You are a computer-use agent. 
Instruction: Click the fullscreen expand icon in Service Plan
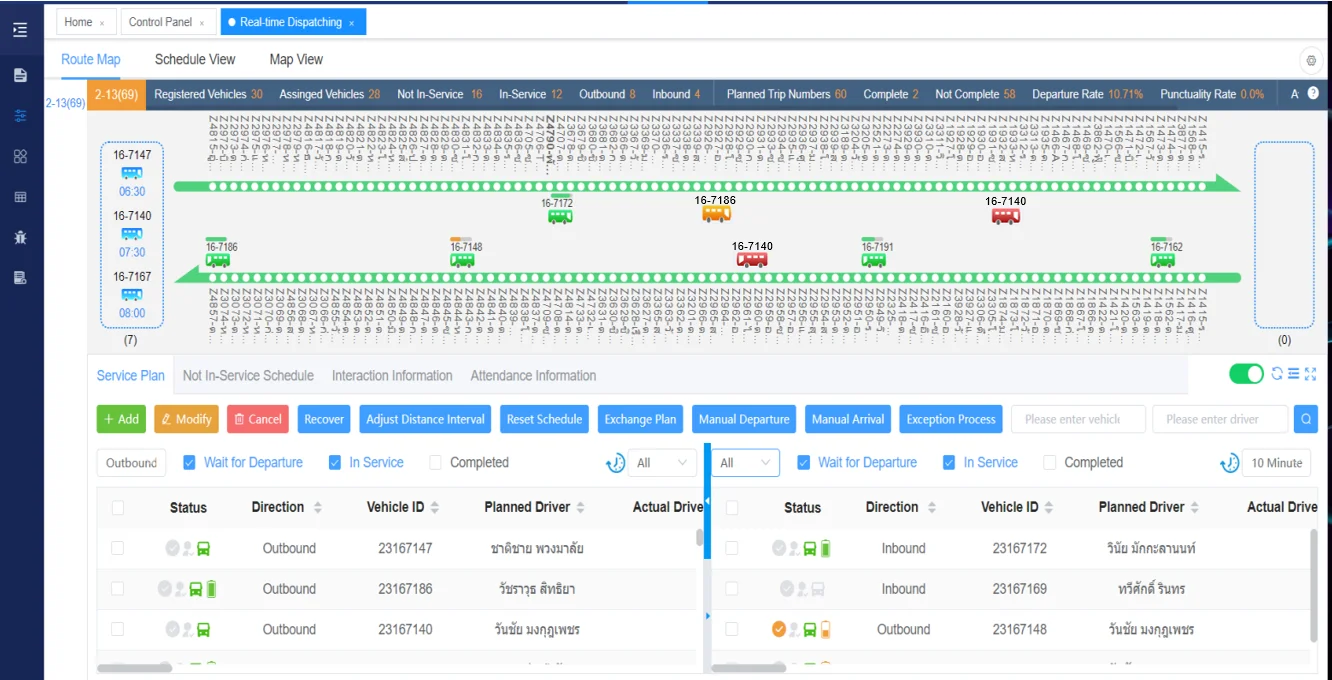(x=1310, y=374)
